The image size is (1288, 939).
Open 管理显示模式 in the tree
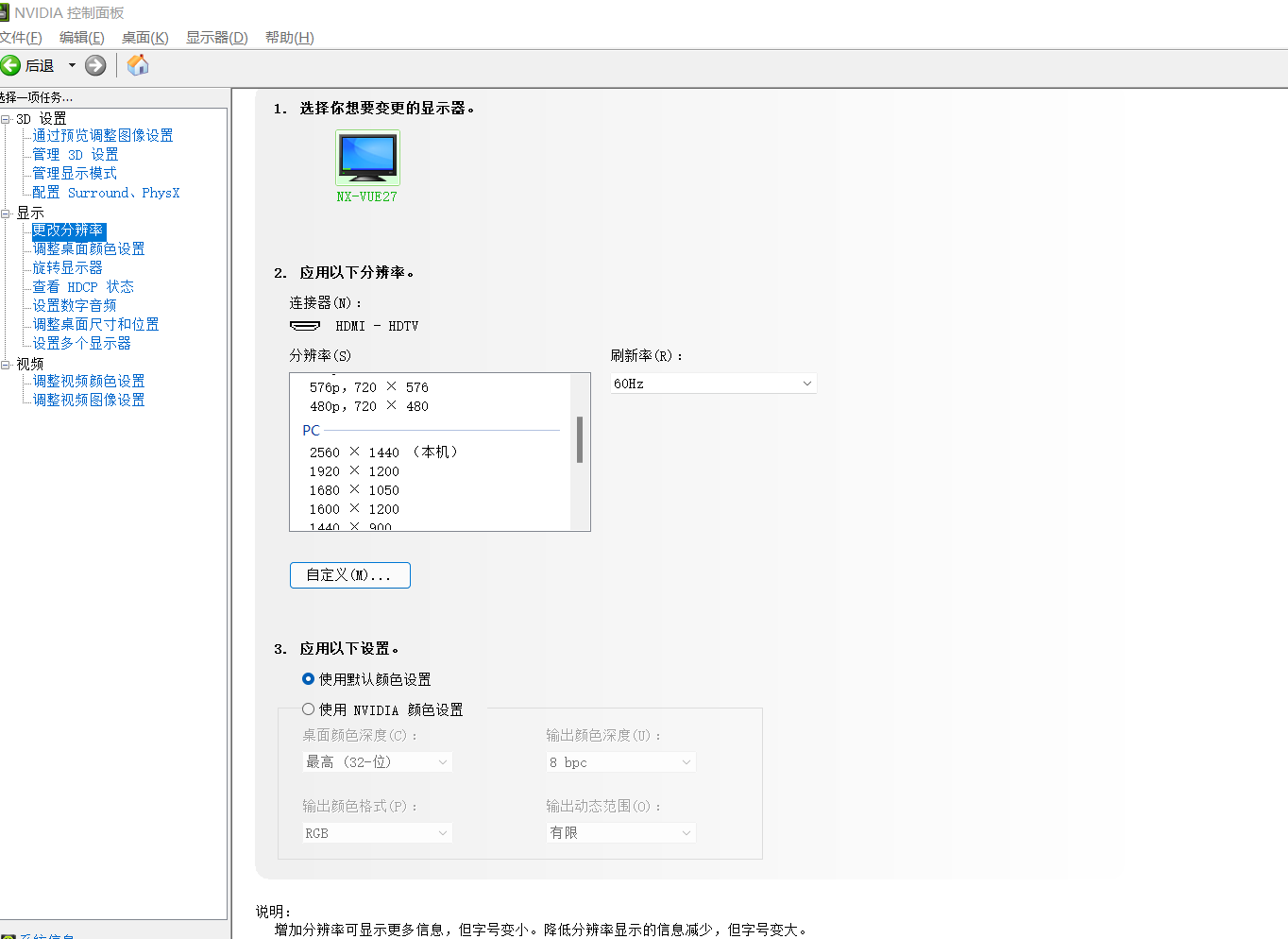tap(75, 174)
